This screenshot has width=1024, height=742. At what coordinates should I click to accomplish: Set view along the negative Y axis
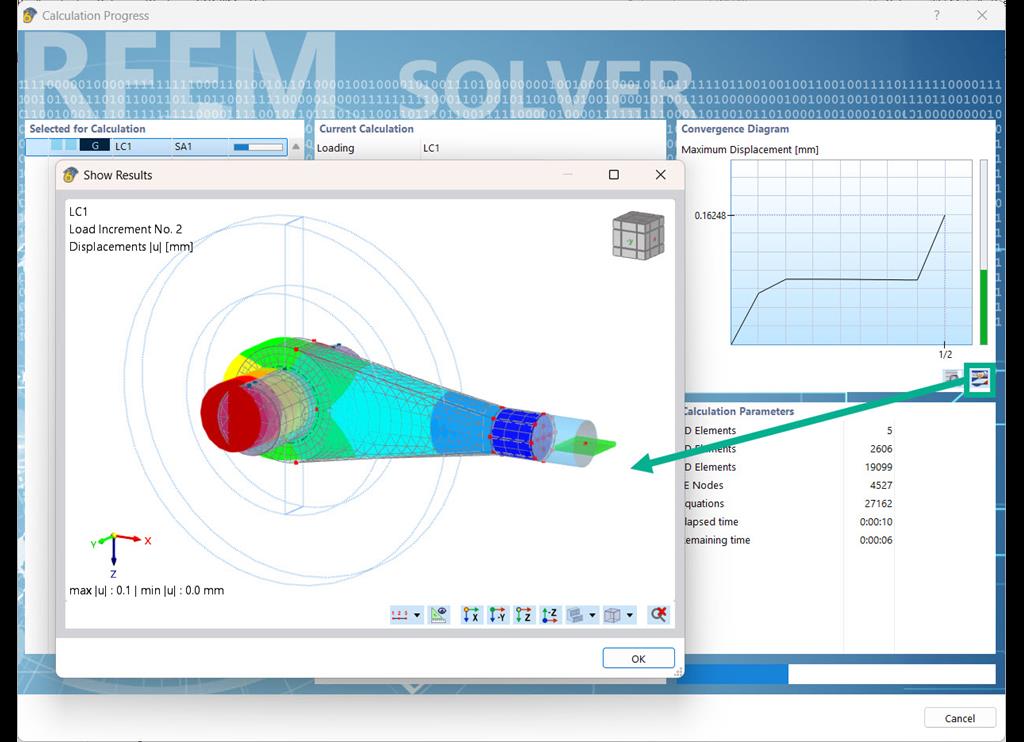pyautogui.click(x=498, y=615)
